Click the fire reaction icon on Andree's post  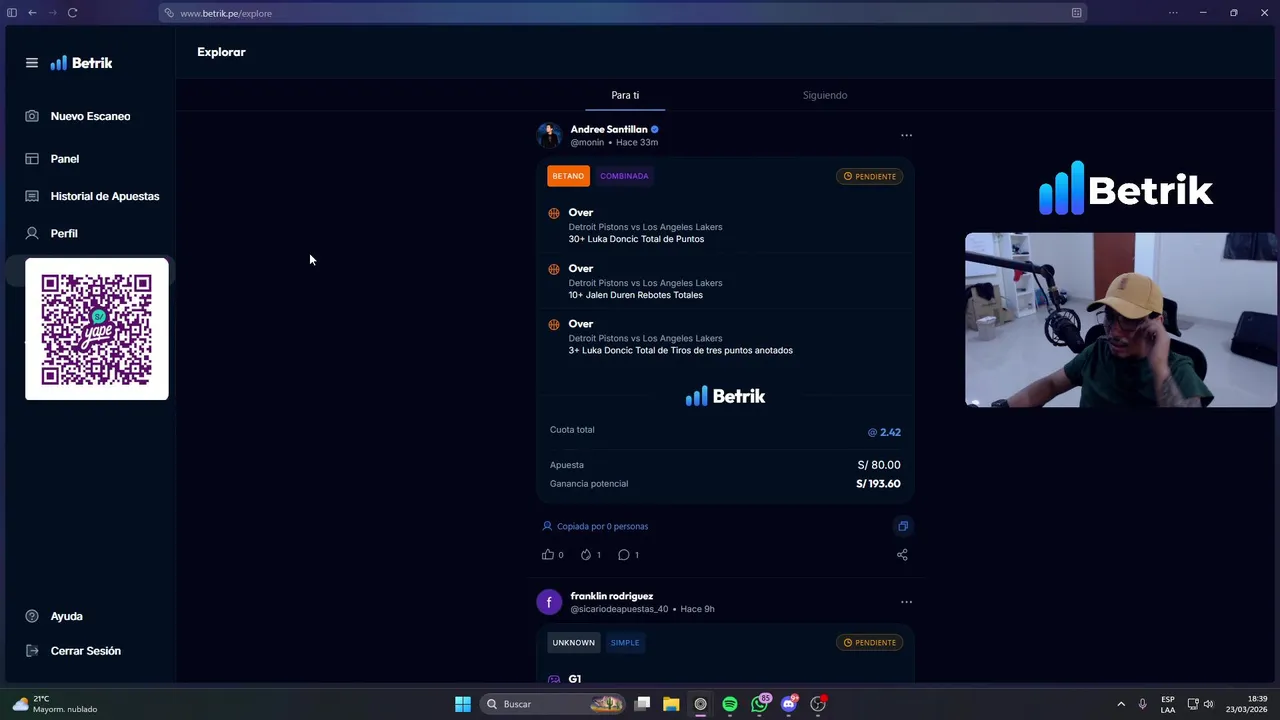(x=586, y=554)
